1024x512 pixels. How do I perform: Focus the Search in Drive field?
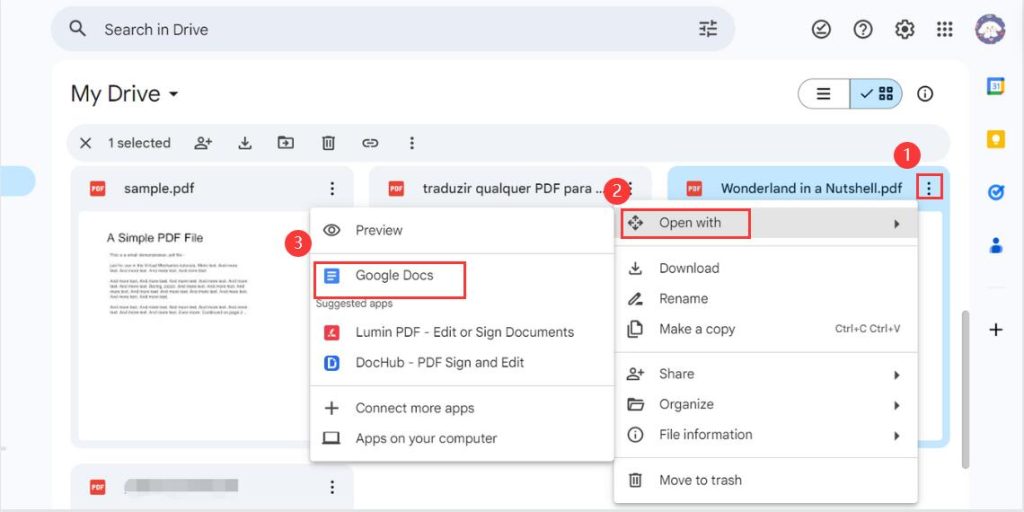[x=392, y=29]
